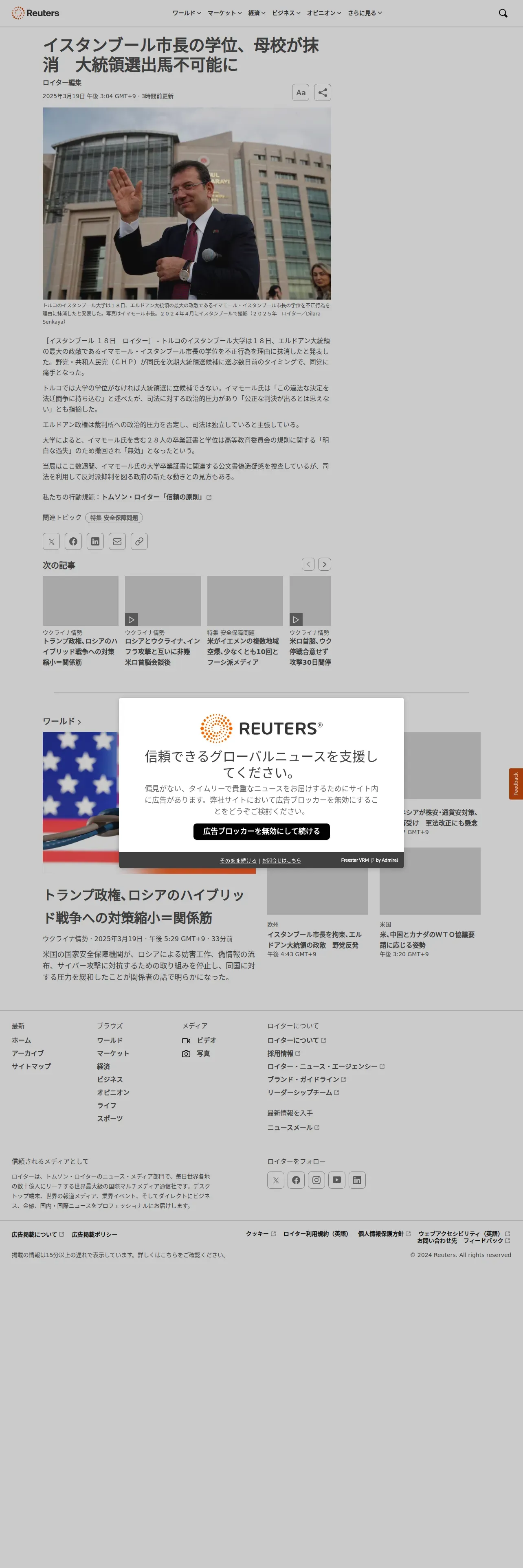This screenshot has width=523, height=1568.
Task: Share article on X below topics
Action: click(x=51, y=541)
